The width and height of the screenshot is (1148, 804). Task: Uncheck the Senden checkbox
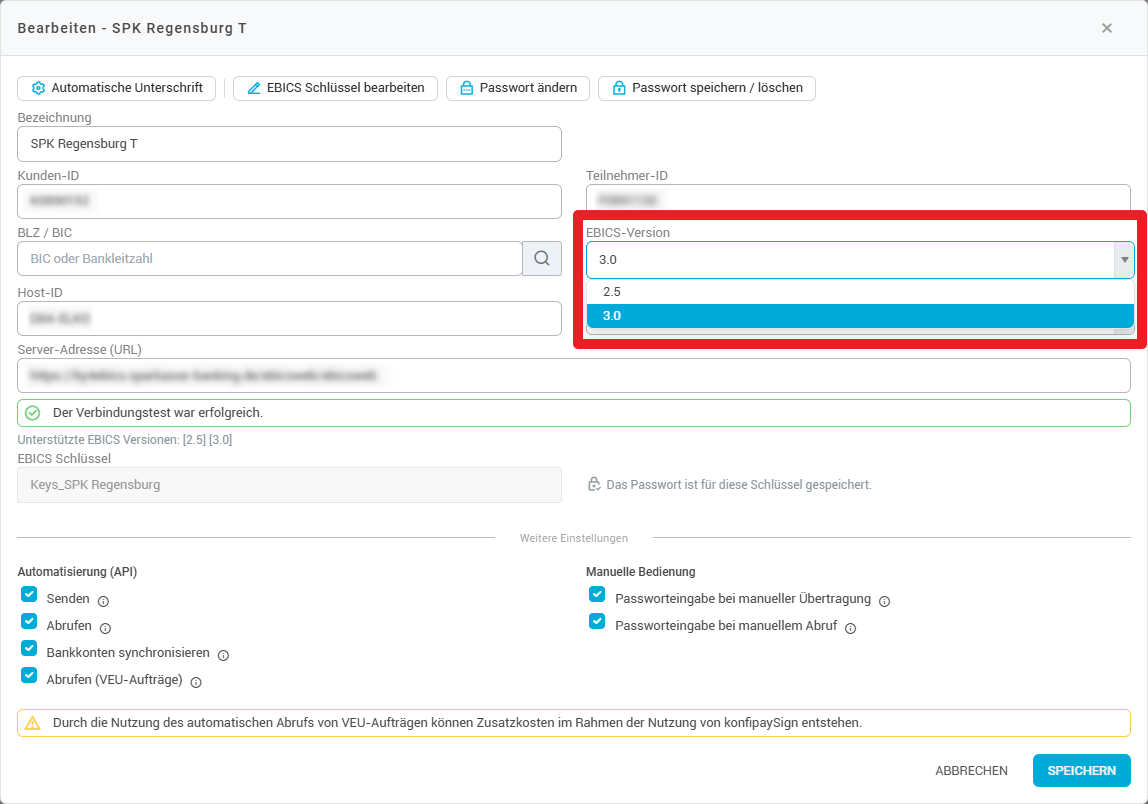point(29,594)
